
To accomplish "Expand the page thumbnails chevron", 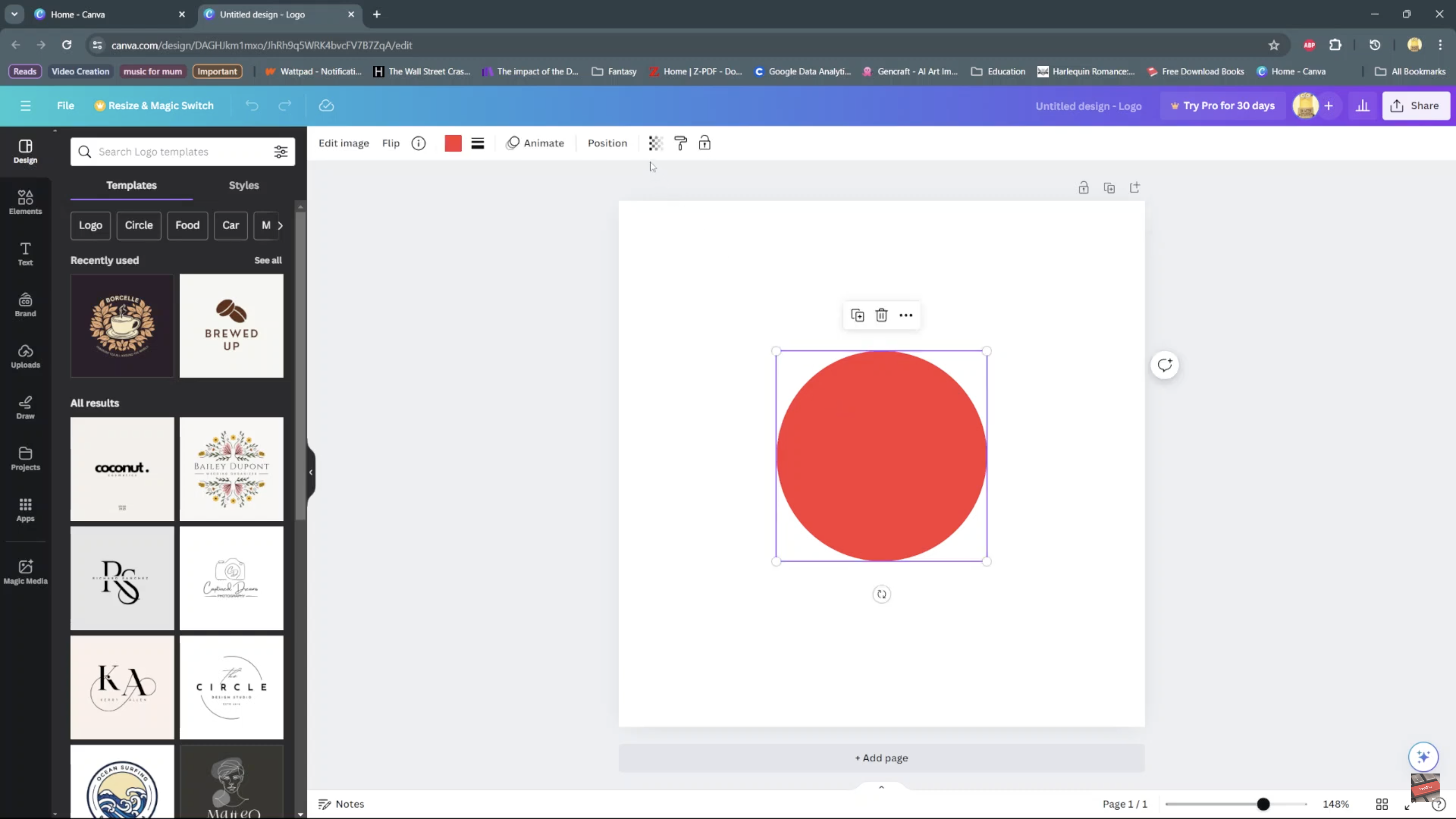I will coord(881,787).
